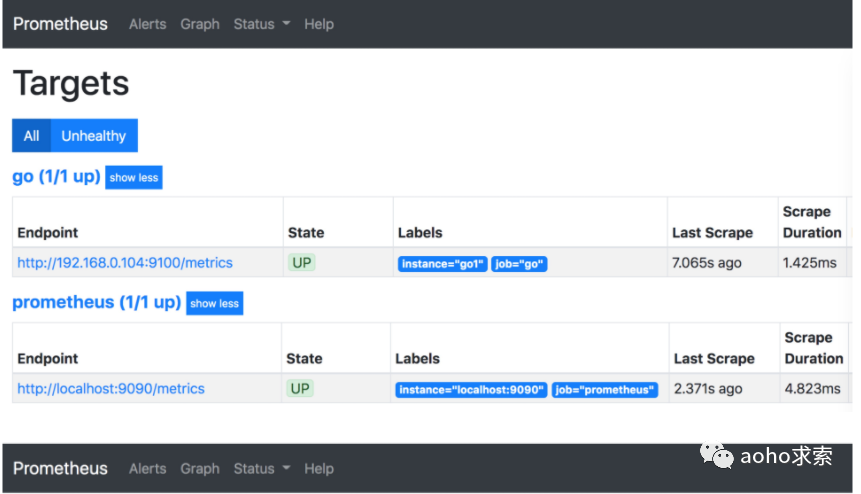Expand the Status dropdown in top navbar
This screenshot has width=861, height=494.
click(x=261, y=24)
